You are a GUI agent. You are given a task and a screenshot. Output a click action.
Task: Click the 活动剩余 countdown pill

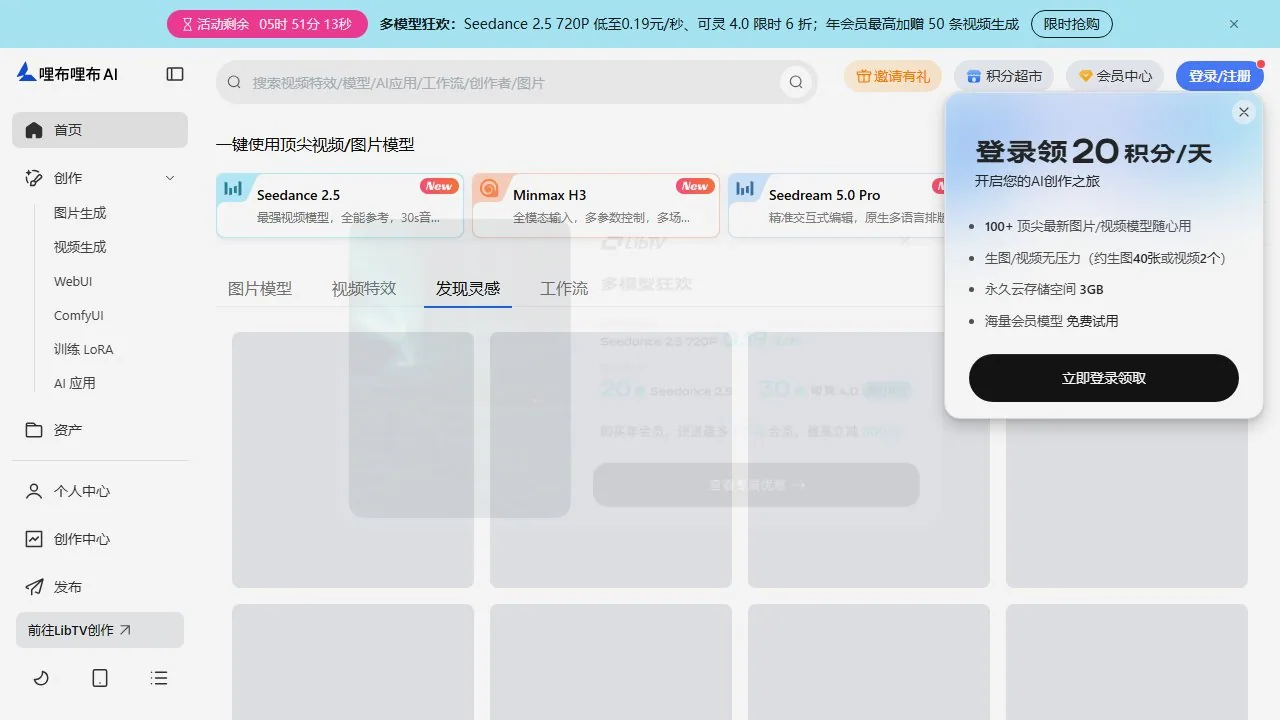(x=267, y=24)
